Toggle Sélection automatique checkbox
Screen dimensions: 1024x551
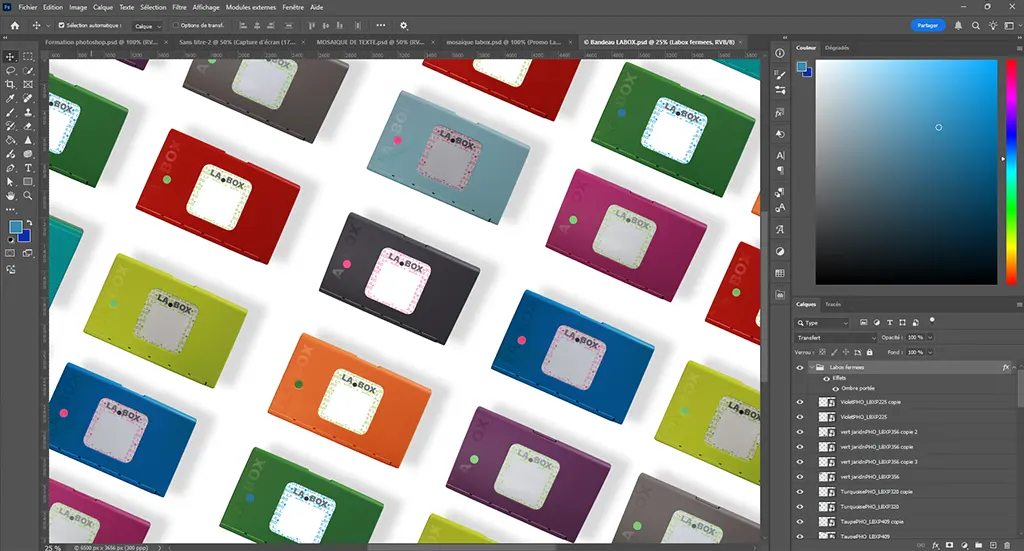61,25
